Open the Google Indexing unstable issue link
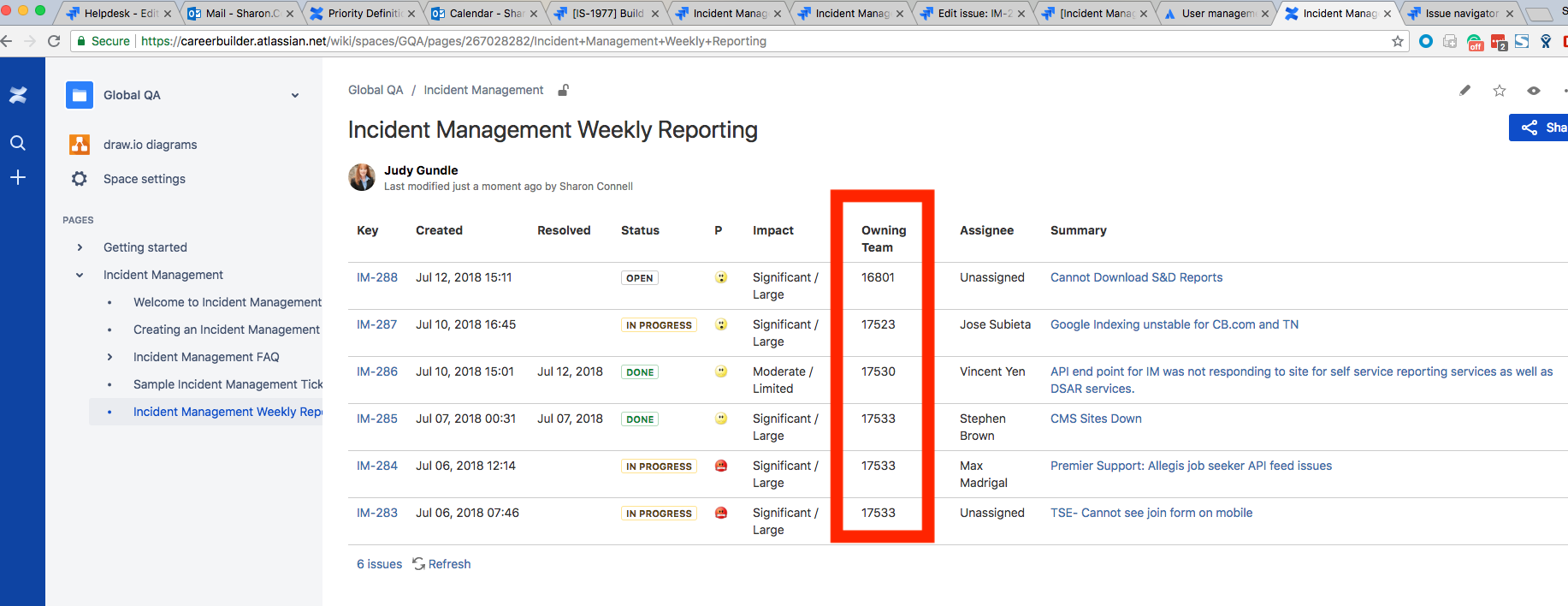The image size is (1568, 606). (x=1175, y=324)
